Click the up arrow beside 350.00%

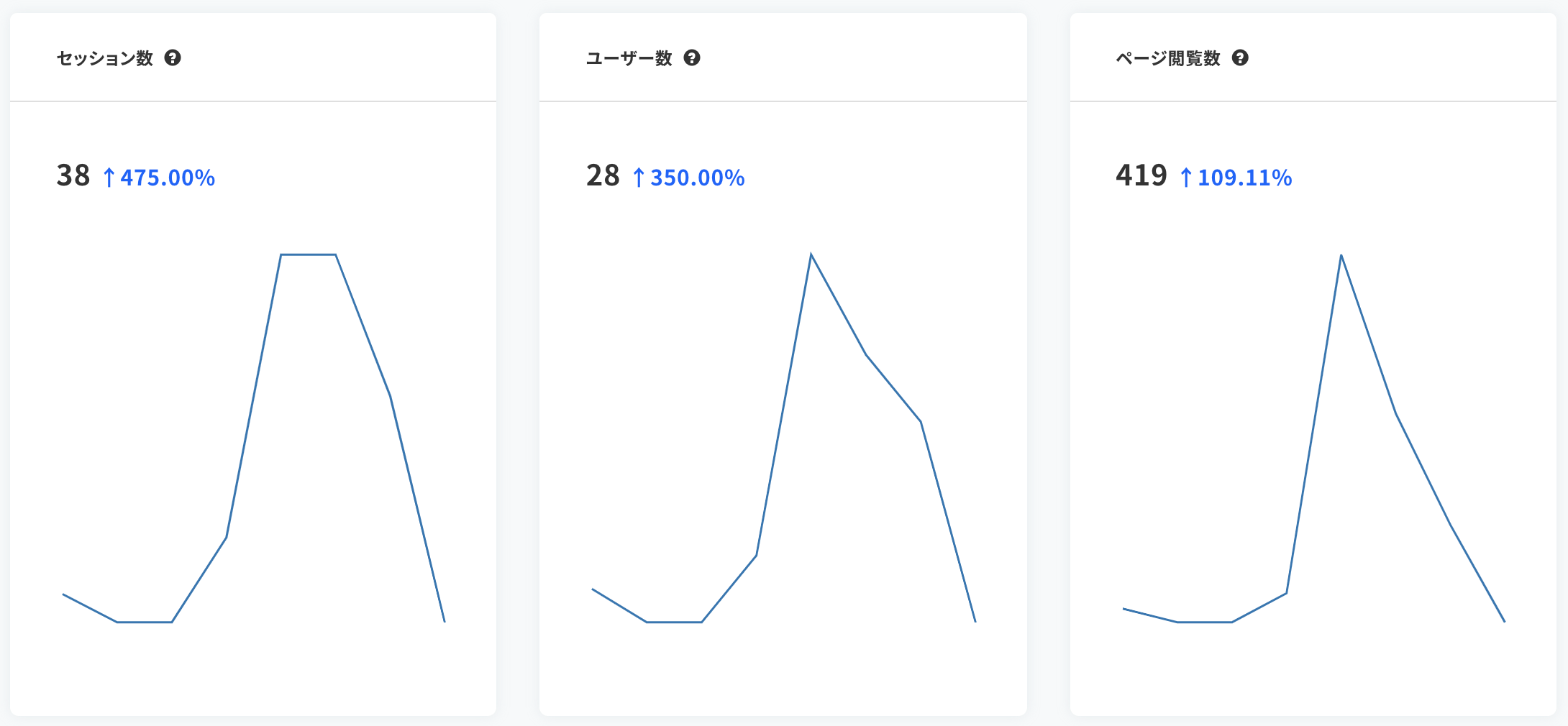(639, 178)
